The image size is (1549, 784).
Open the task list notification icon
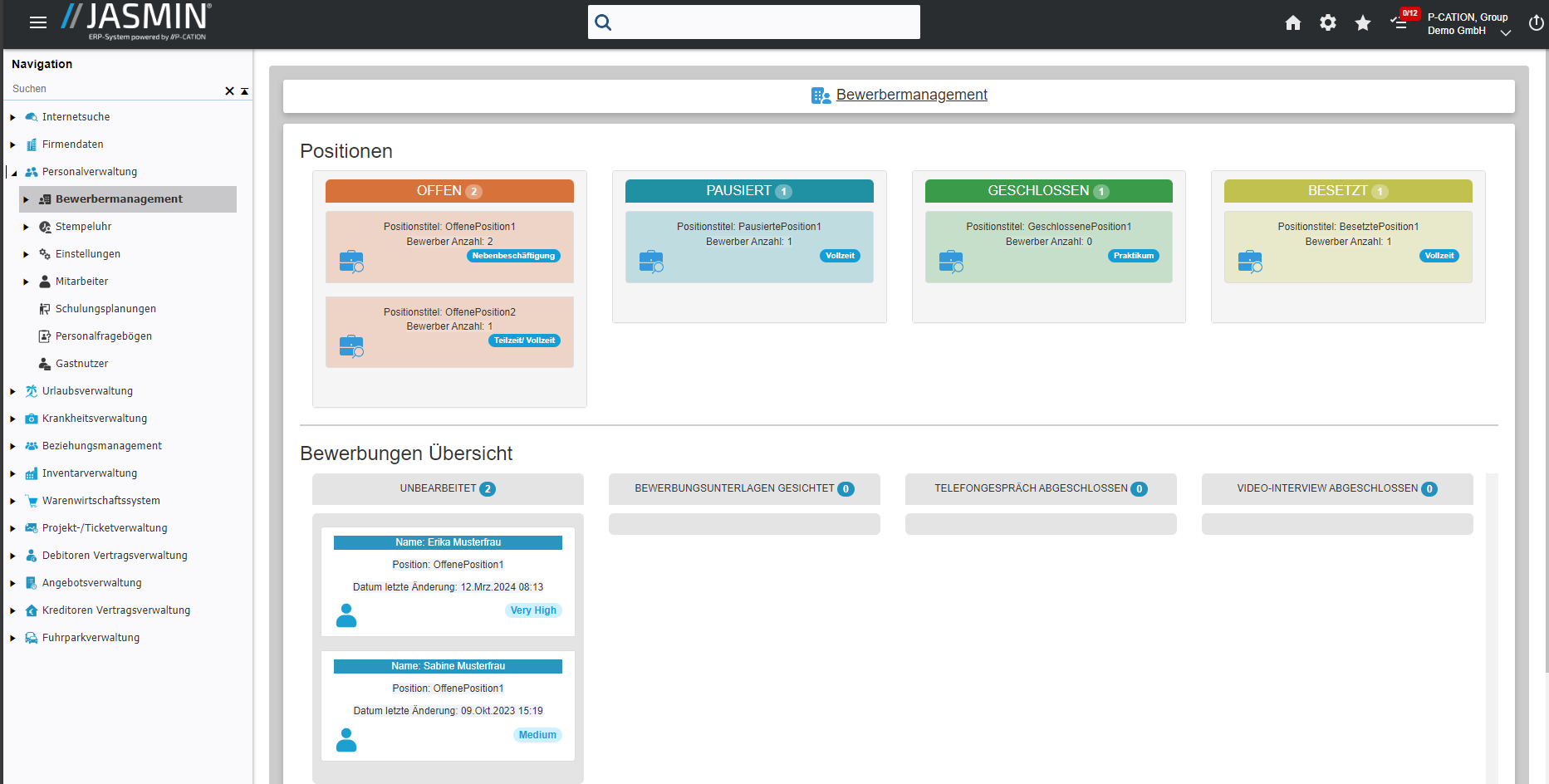click(1400, 22)
